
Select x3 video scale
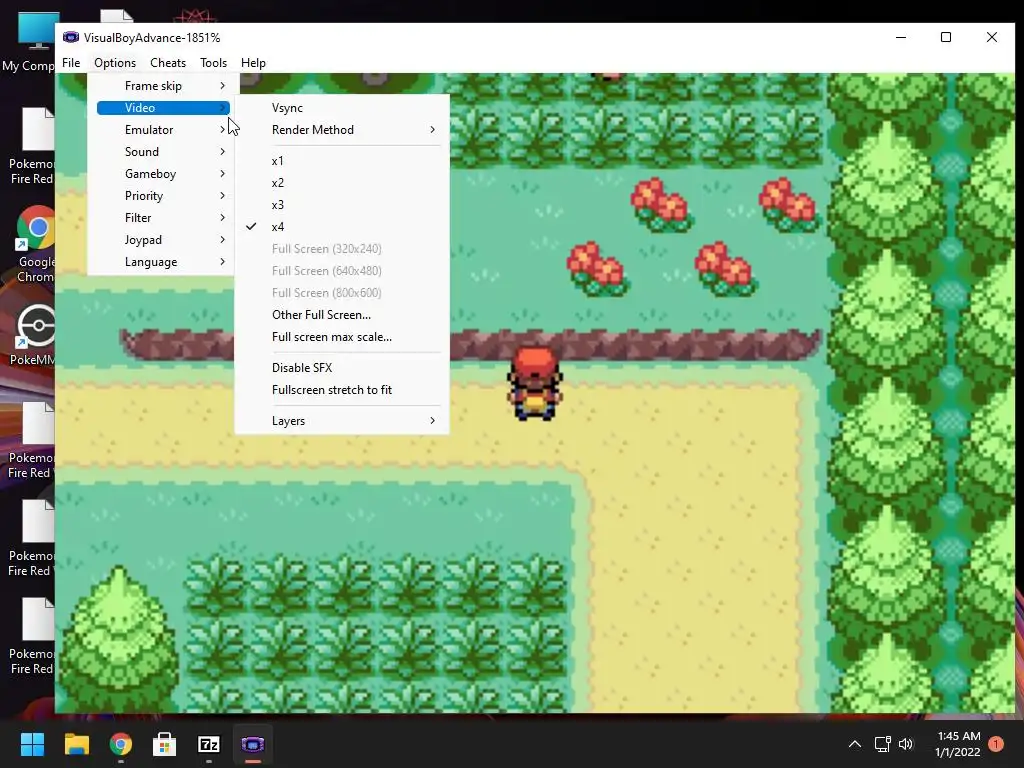(342, 205)
